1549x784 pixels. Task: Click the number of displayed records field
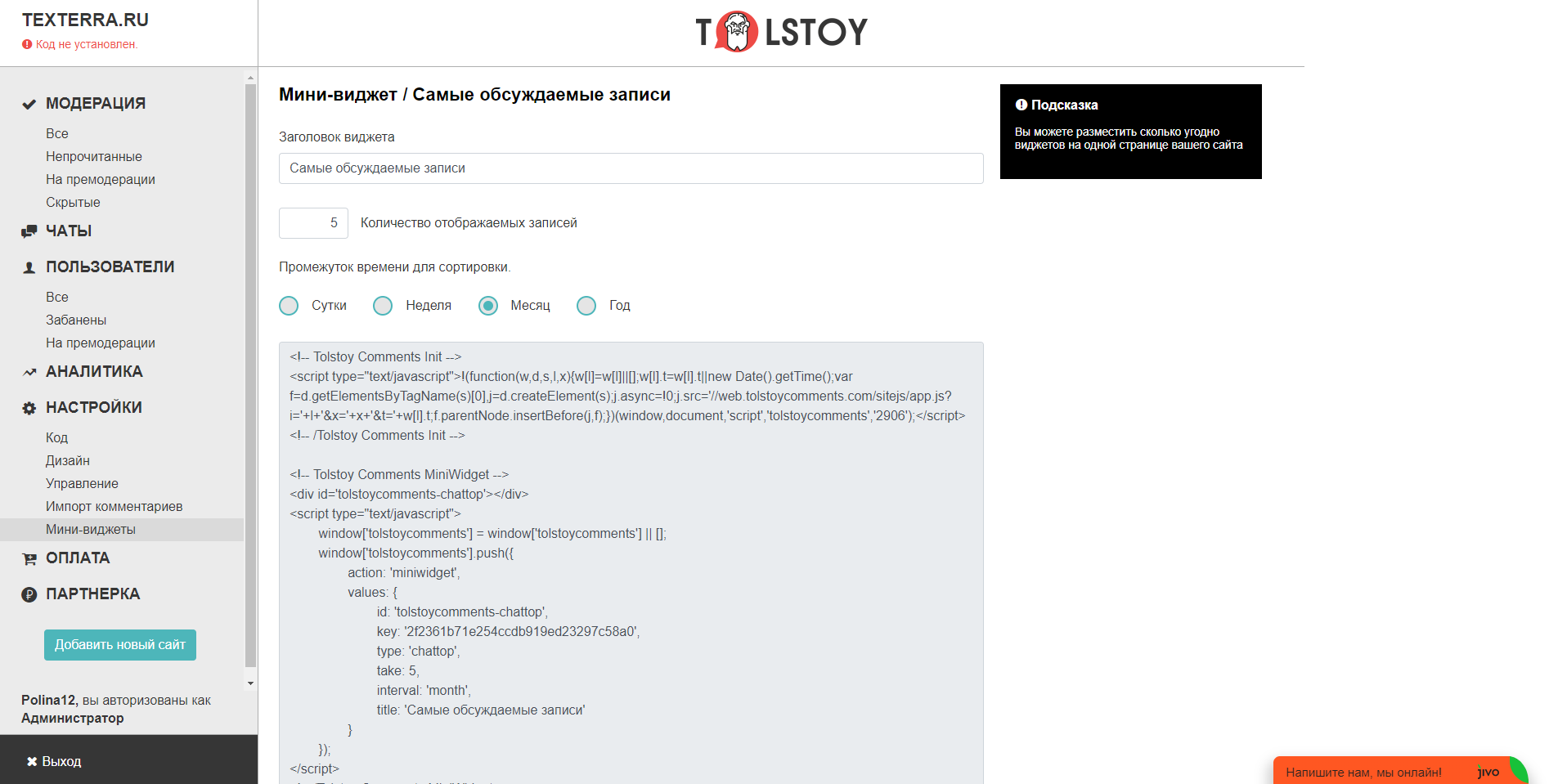click(x=313, y=223)
